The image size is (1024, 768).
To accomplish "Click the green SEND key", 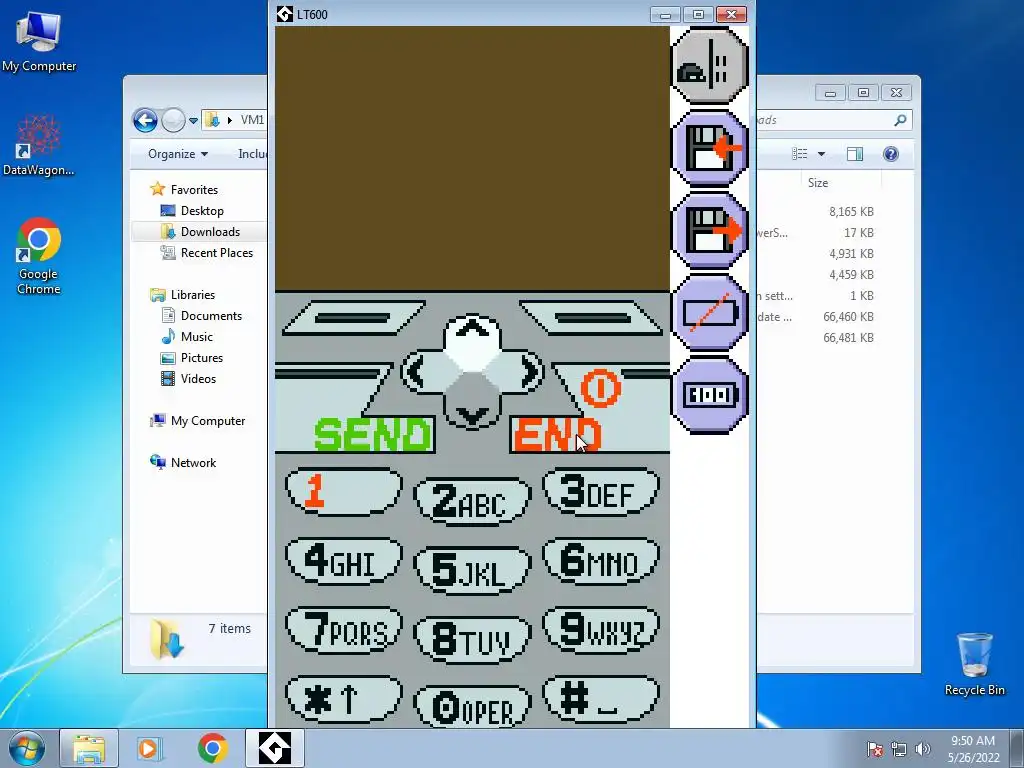I will pyautogui.click(x=373, y=434).
